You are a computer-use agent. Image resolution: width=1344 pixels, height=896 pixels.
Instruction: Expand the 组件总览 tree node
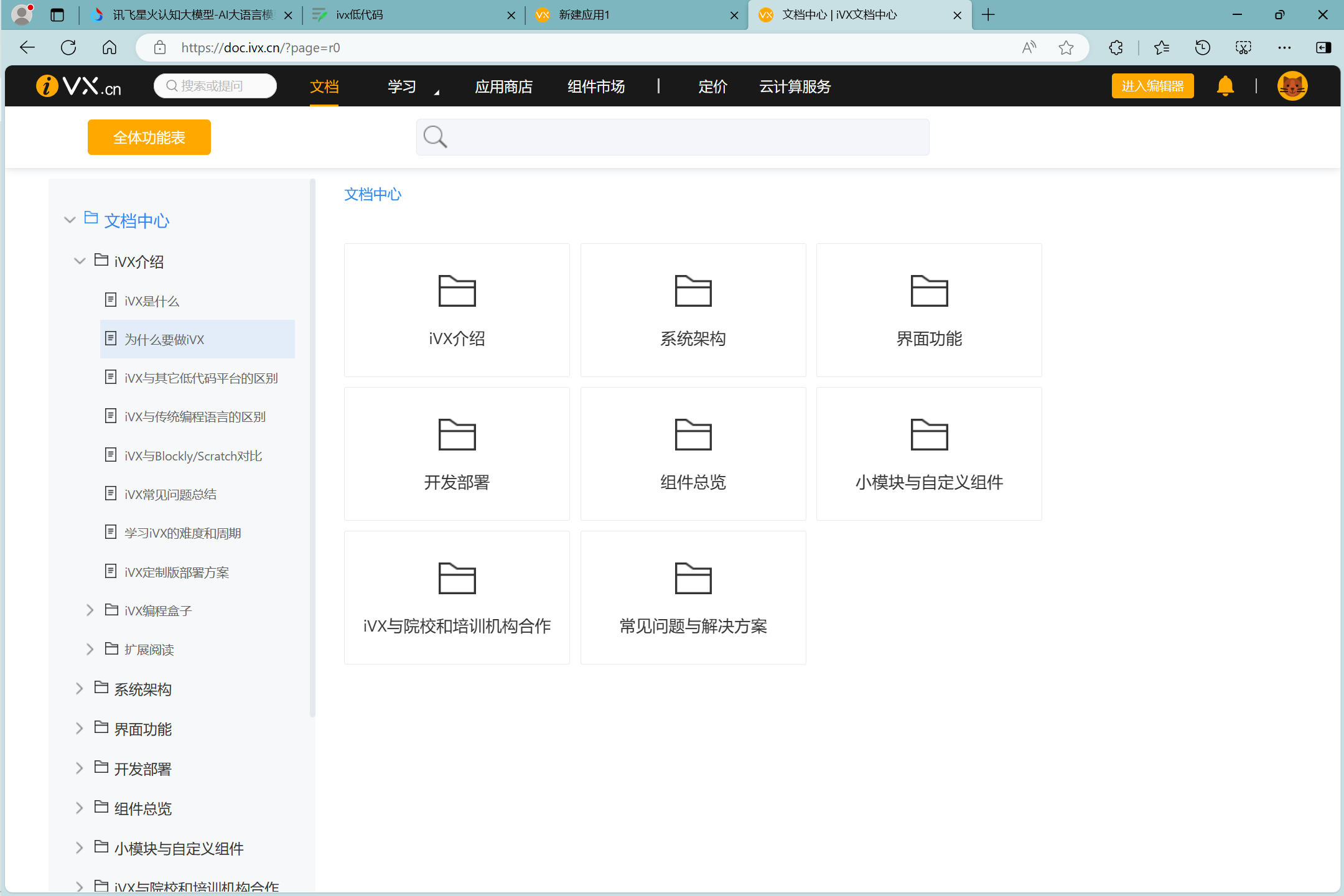(x=80, y=808)
